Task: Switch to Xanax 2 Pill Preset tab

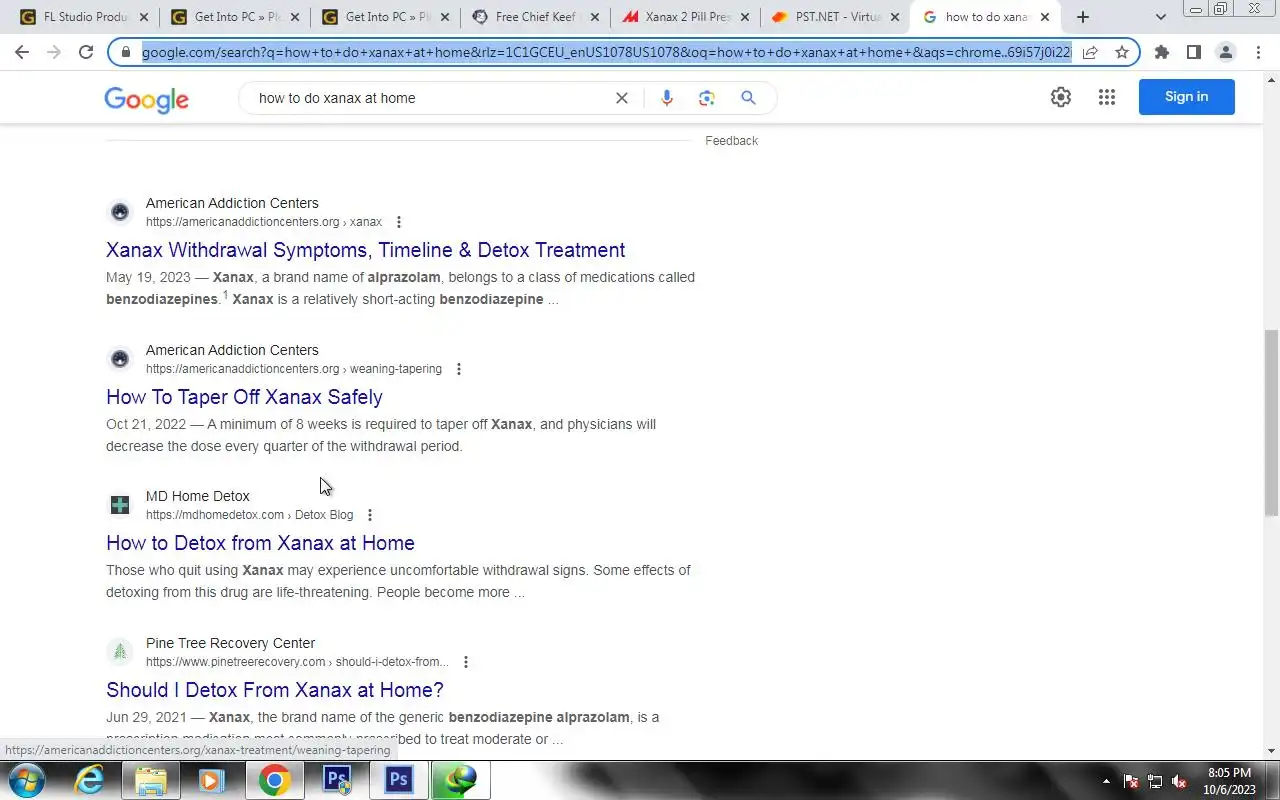Action: point(685,17)
